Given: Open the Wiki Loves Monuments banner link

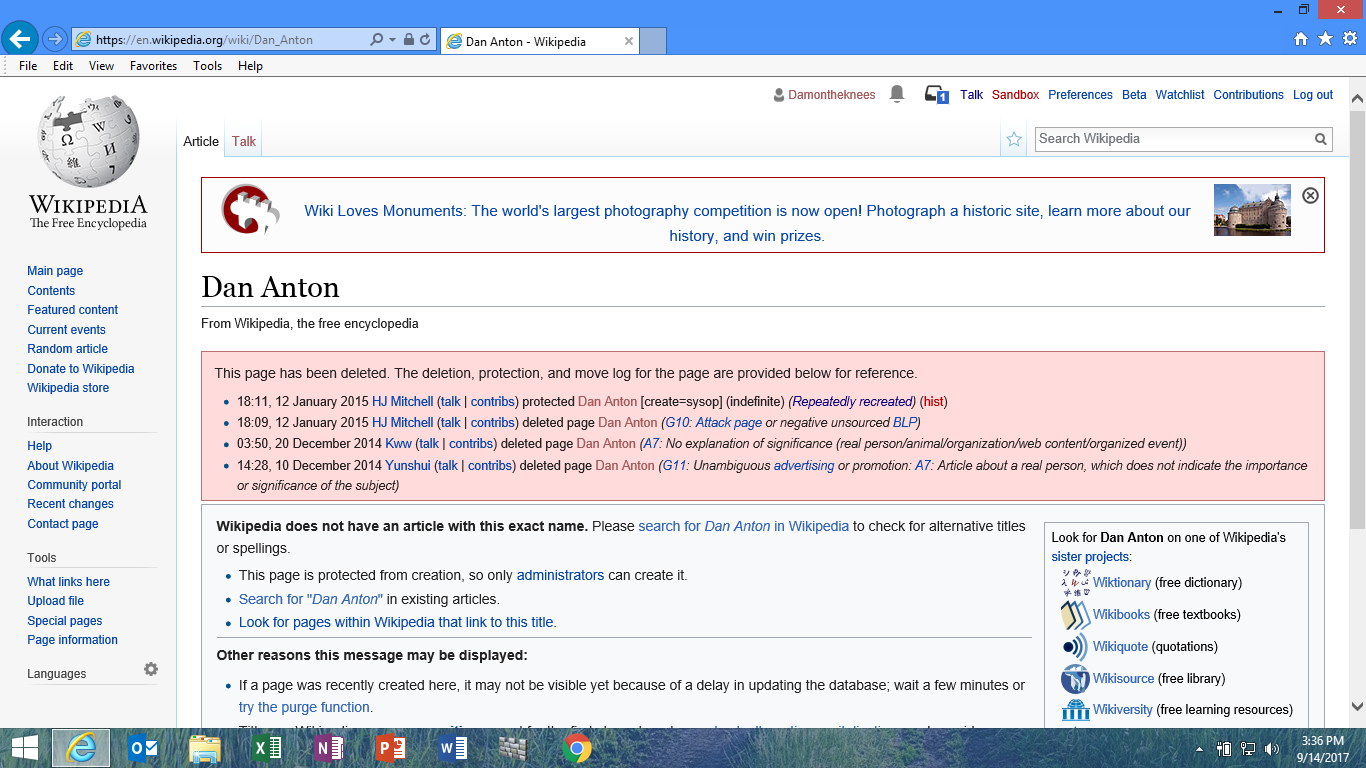Looking at the screenshot, I should coord(747,224).
